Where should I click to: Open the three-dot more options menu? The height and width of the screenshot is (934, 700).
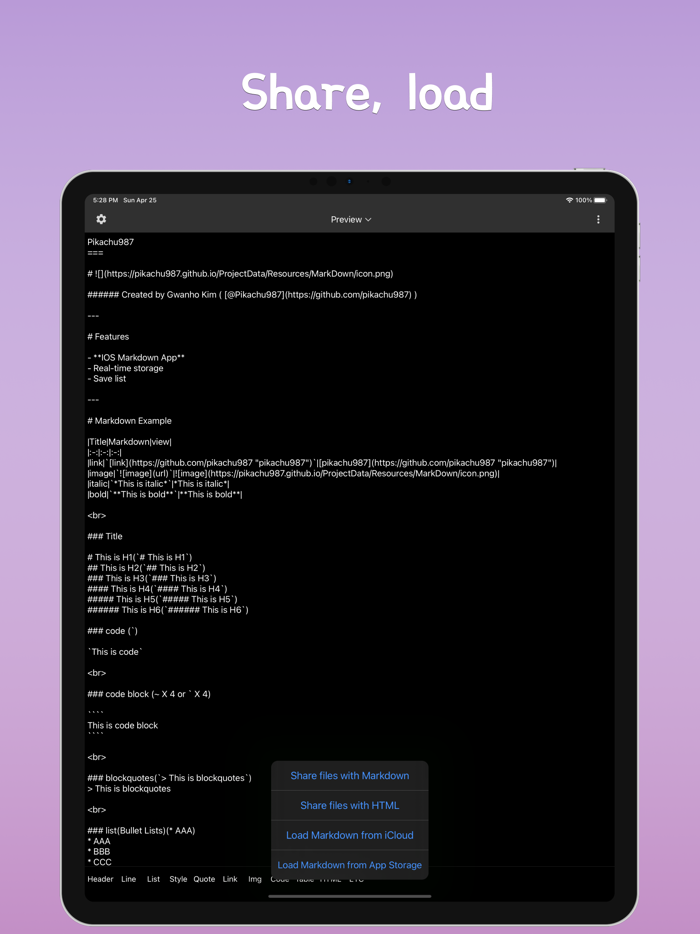[598, 220]
